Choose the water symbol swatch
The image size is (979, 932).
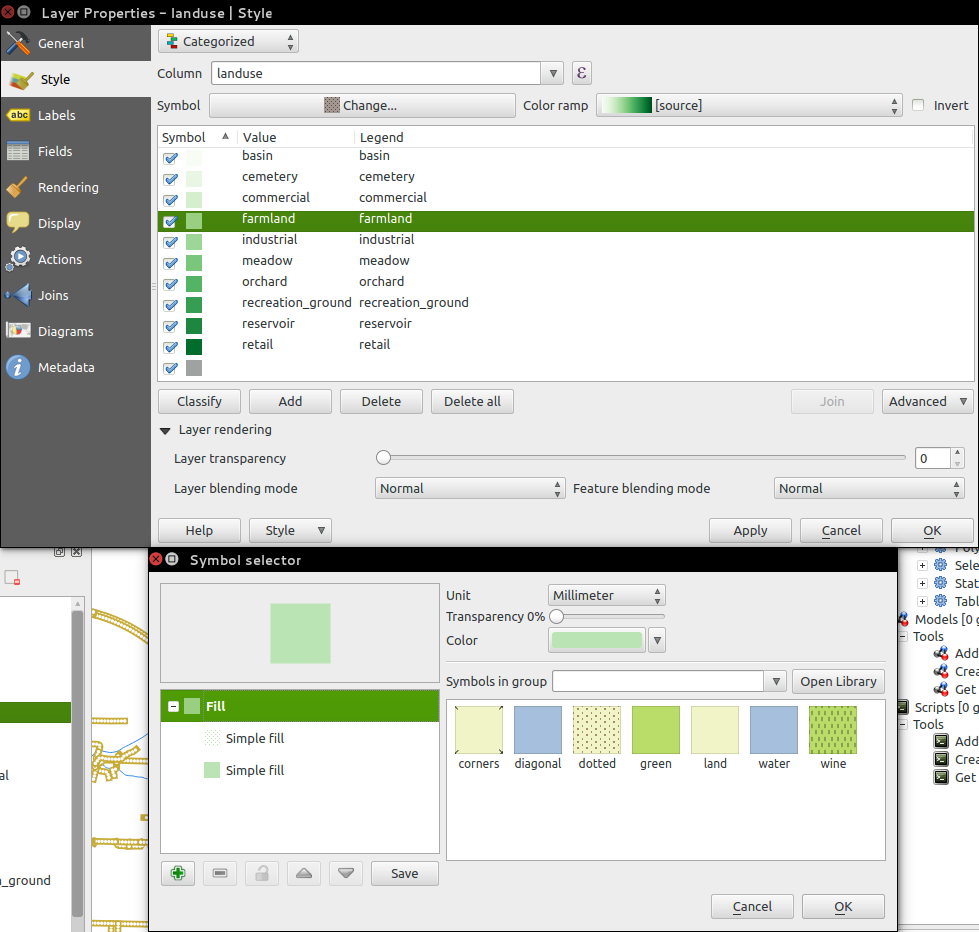pos(774,730)
